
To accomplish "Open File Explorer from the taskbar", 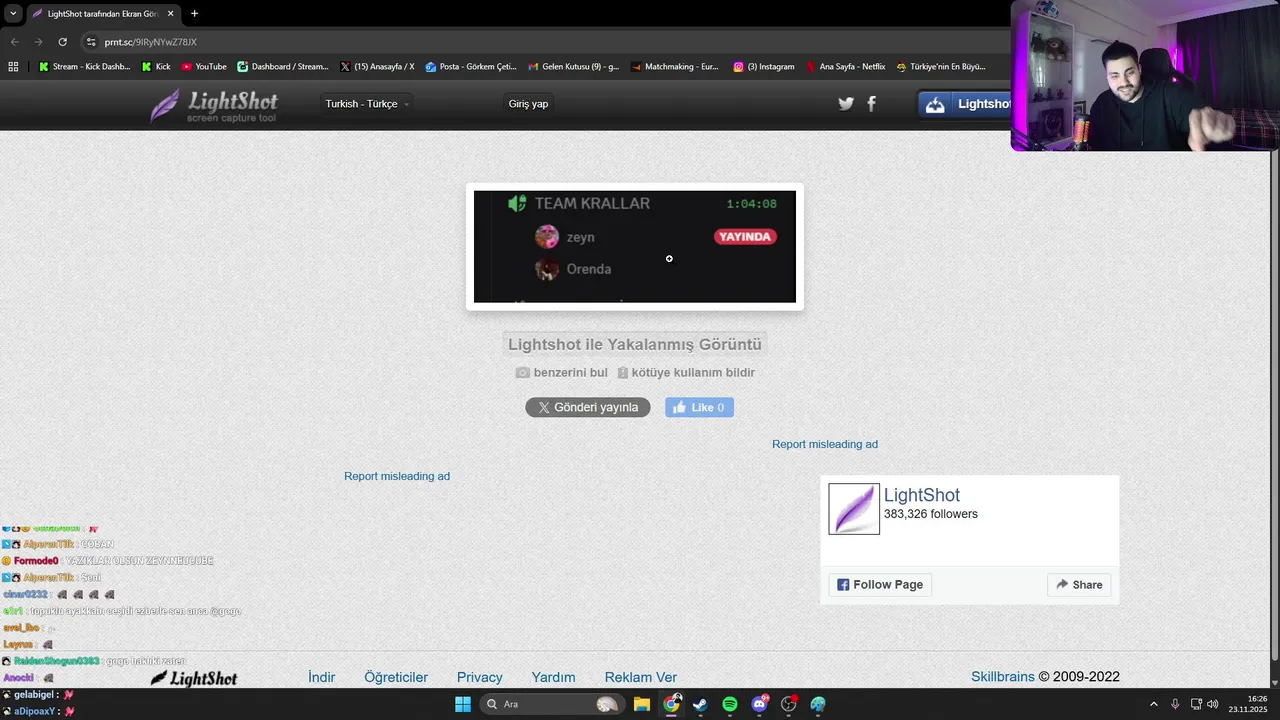I will click(x=642, y=704).
